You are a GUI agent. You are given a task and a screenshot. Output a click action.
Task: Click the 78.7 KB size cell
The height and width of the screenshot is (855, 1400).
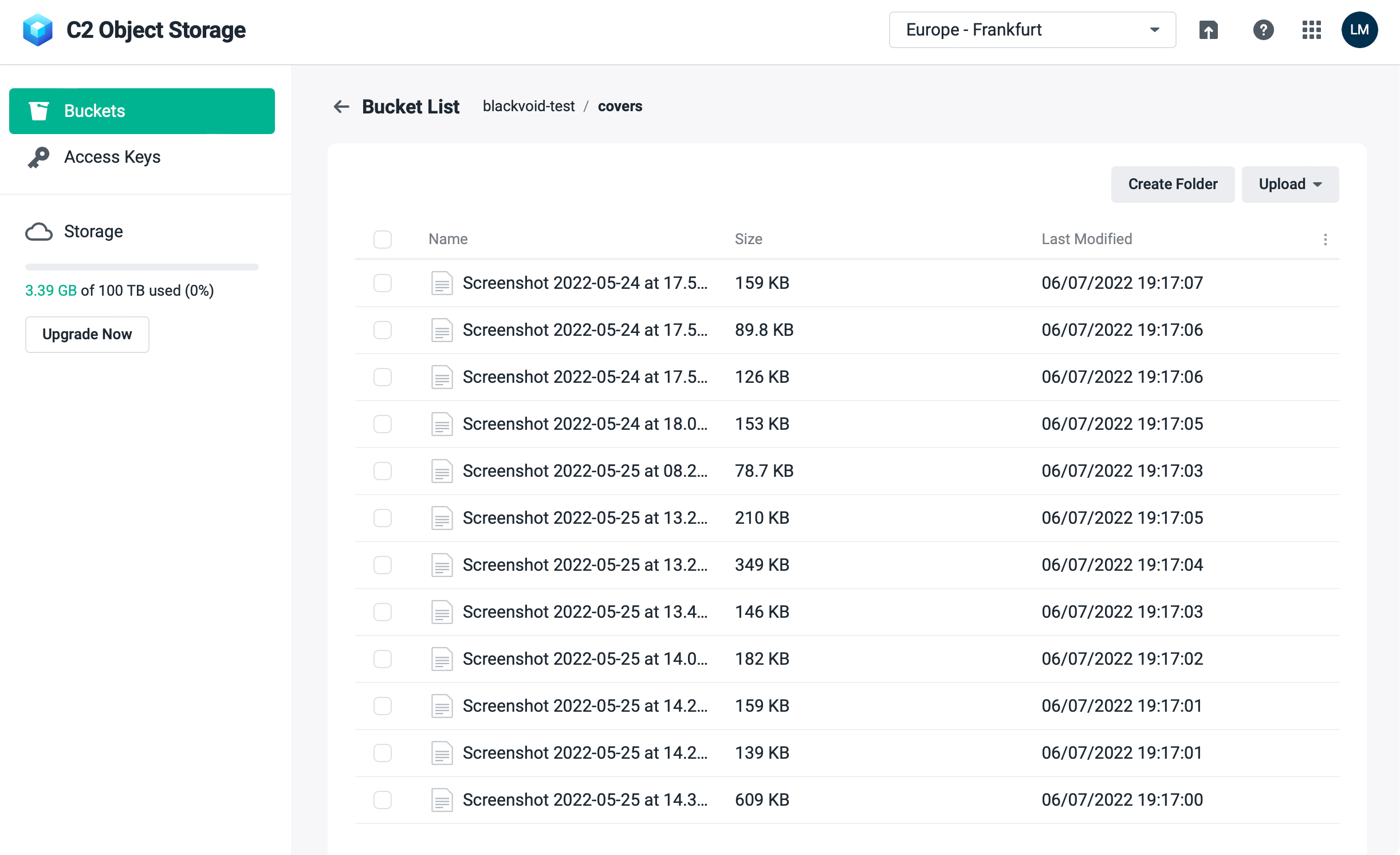764,471
